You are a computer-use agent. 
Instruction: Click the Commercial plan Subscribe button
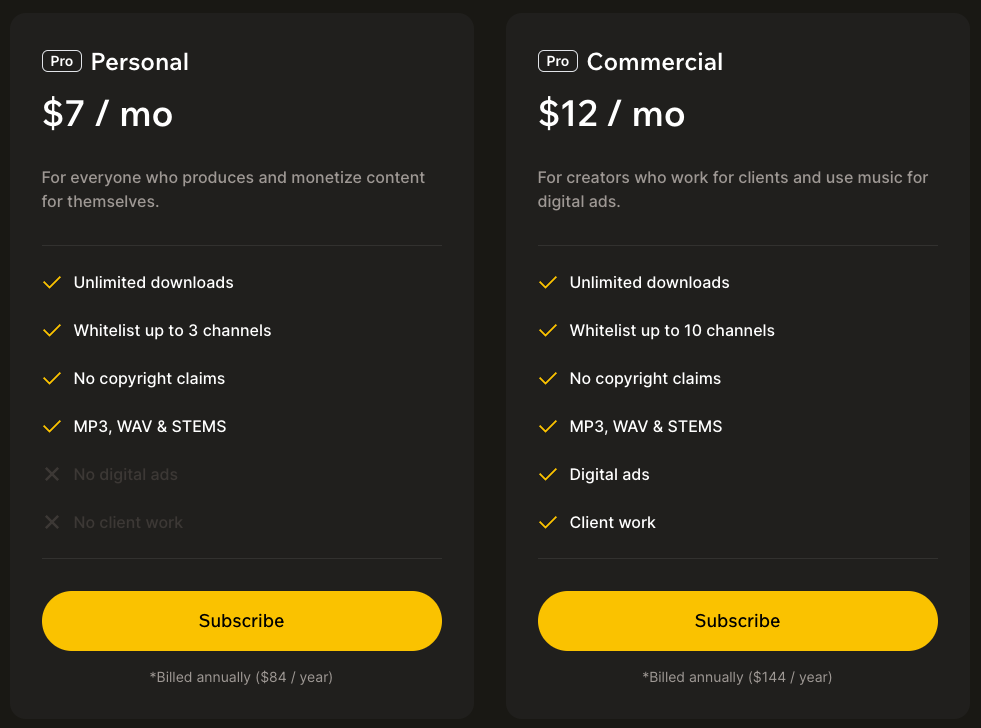pyautogui.click(x=737, y=621)
